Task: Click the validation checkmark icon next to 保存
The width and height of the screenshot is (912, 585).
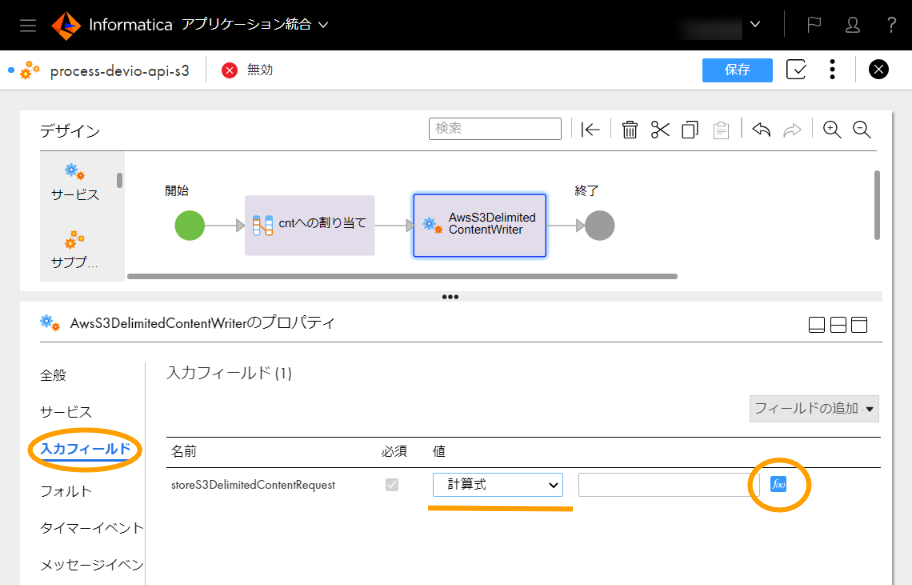Action: [796, 70]
